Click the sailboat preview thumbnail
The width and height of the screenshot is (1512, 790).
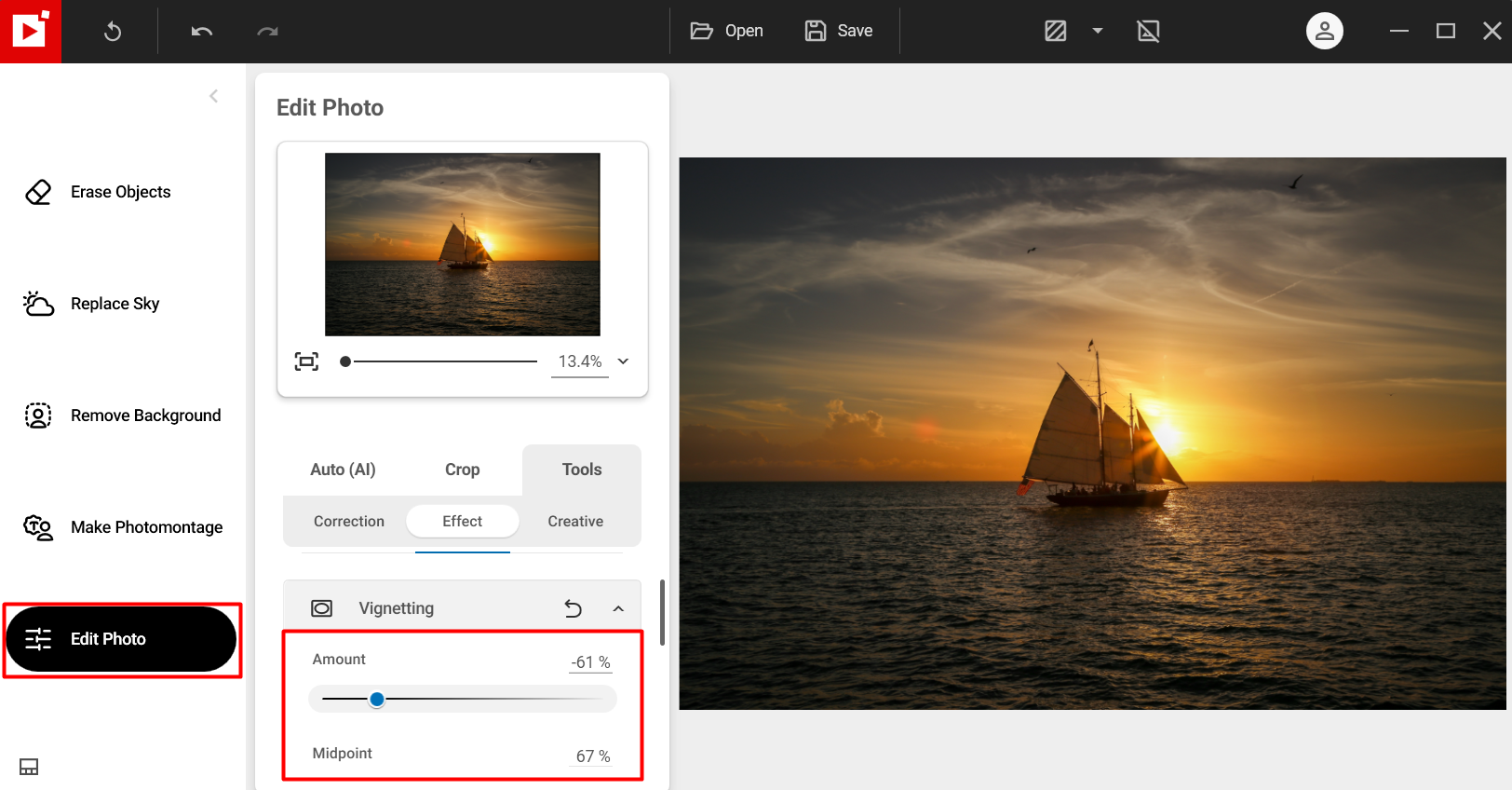463,244
